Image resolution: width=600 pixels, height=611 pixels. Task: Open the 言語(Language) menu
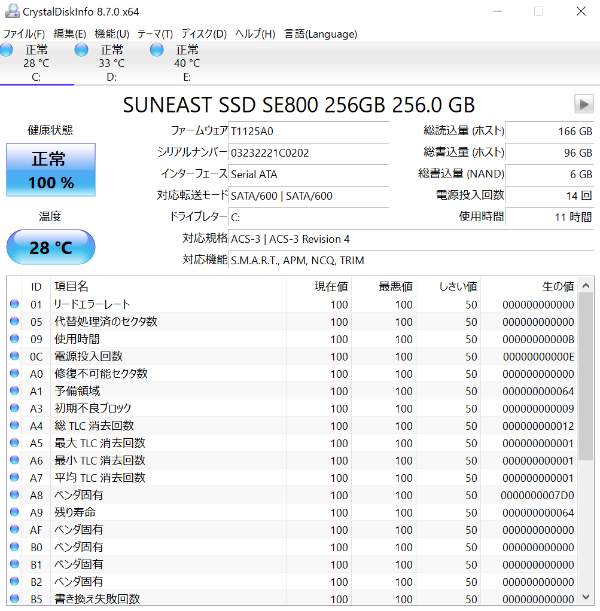321,34
